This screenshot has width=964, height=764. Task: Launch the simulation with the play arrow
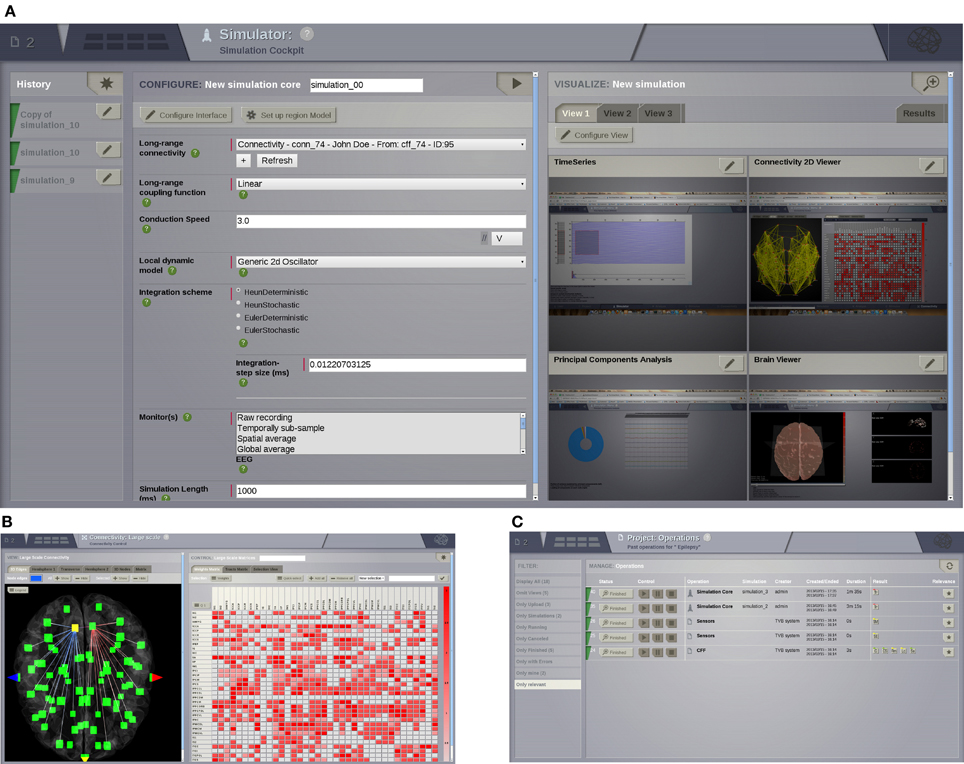(516, 83)
